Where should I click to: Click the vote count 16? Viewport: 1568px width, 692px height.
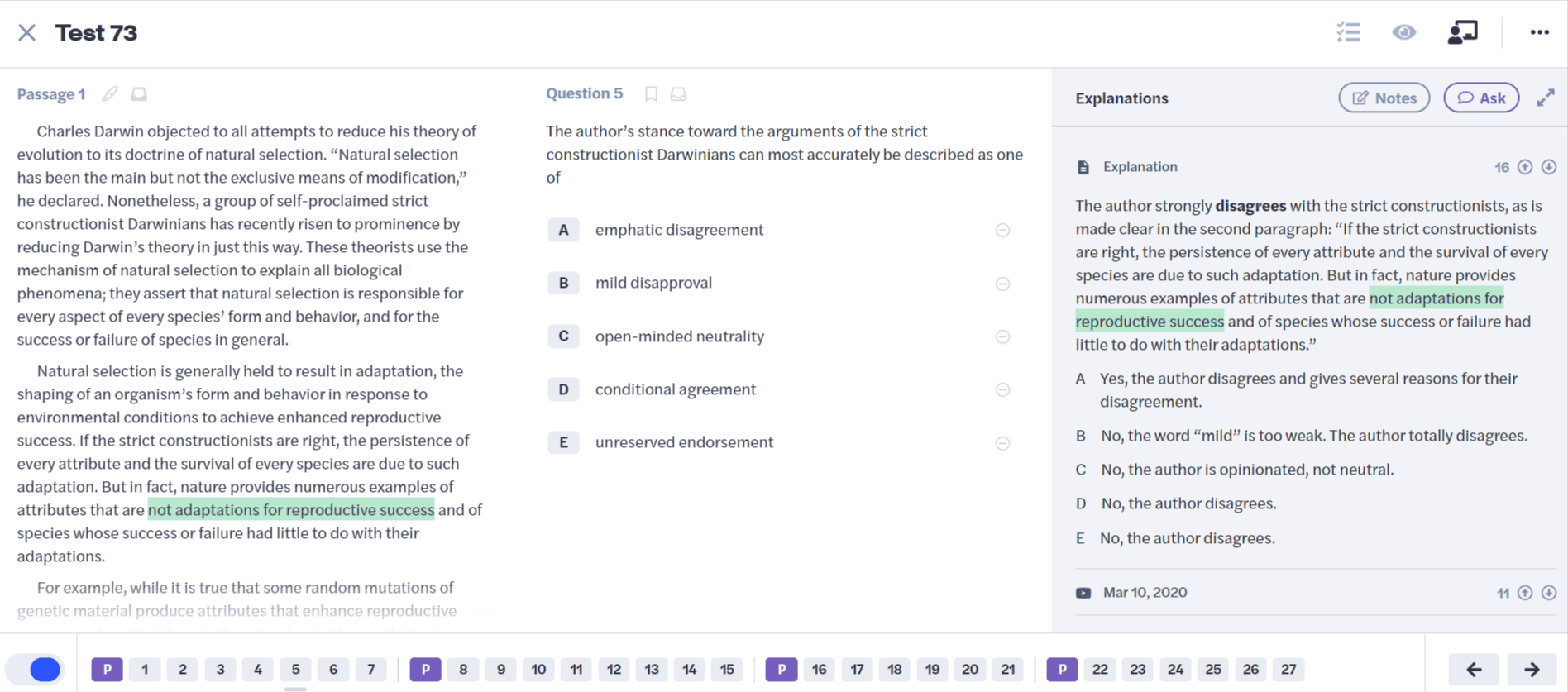(1502, 167)
